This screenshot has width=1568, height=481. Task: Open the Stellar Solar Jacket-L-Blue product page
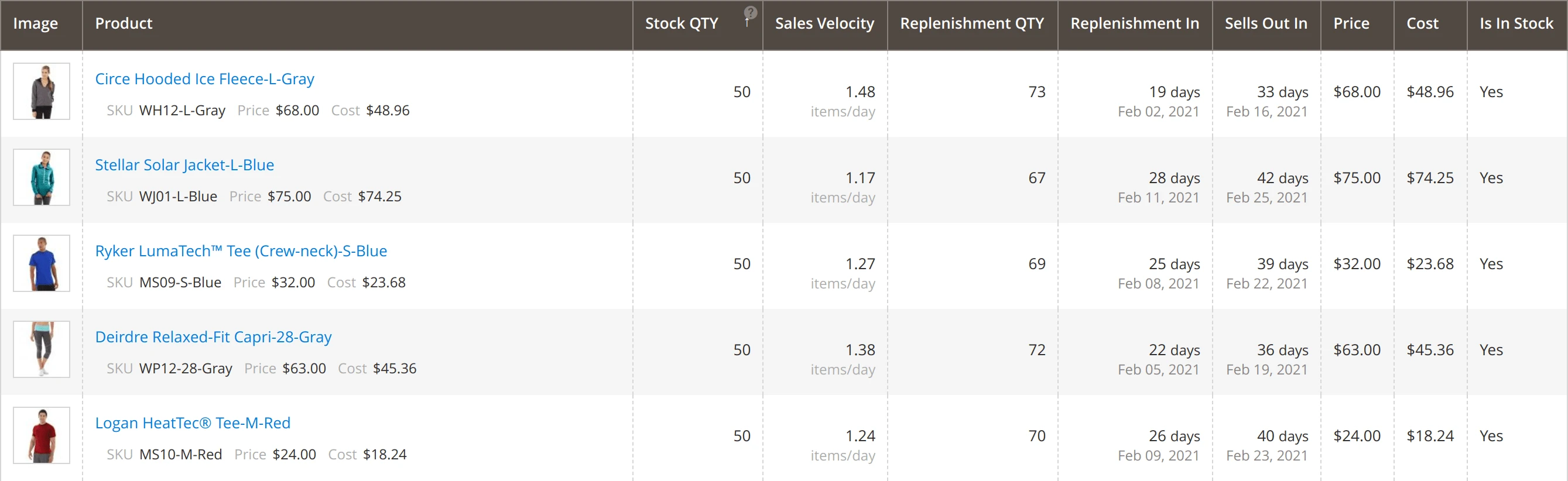point(184,165)
